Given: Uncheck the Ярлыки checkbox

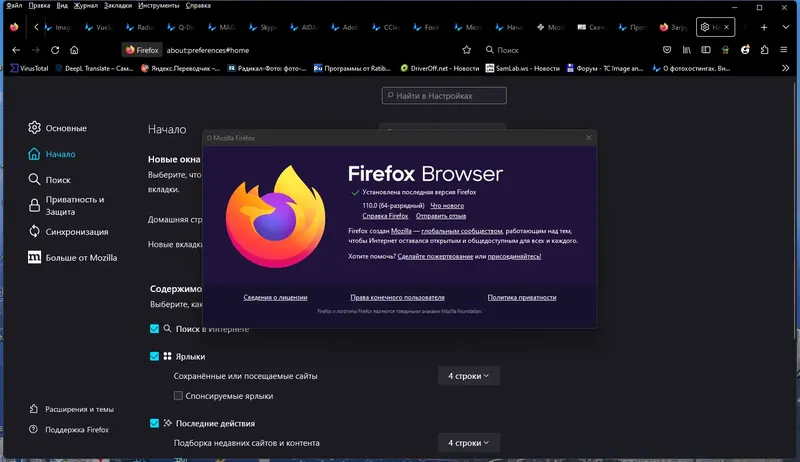Looking at the screenshot, I should click(x=155, y=356).
